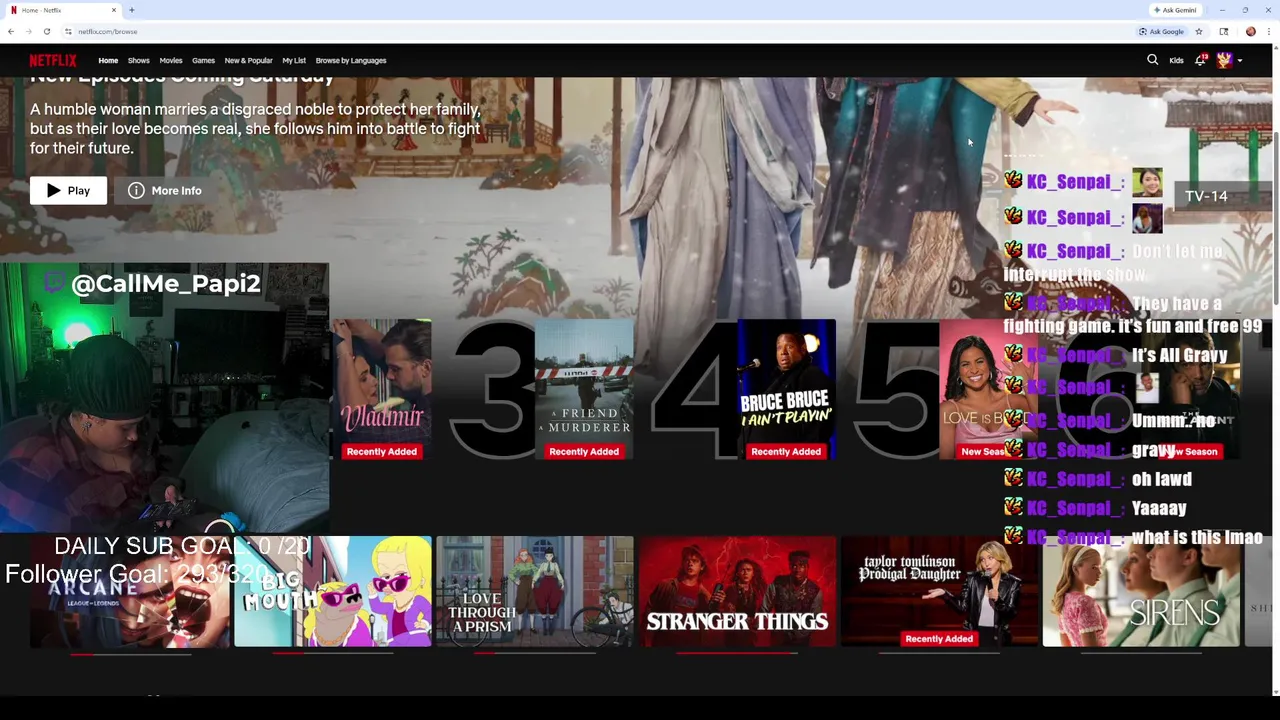Click the Ask Gemini button
Image resolution: width=1280 pixels, height=720 pixels.
(1175, 10)
